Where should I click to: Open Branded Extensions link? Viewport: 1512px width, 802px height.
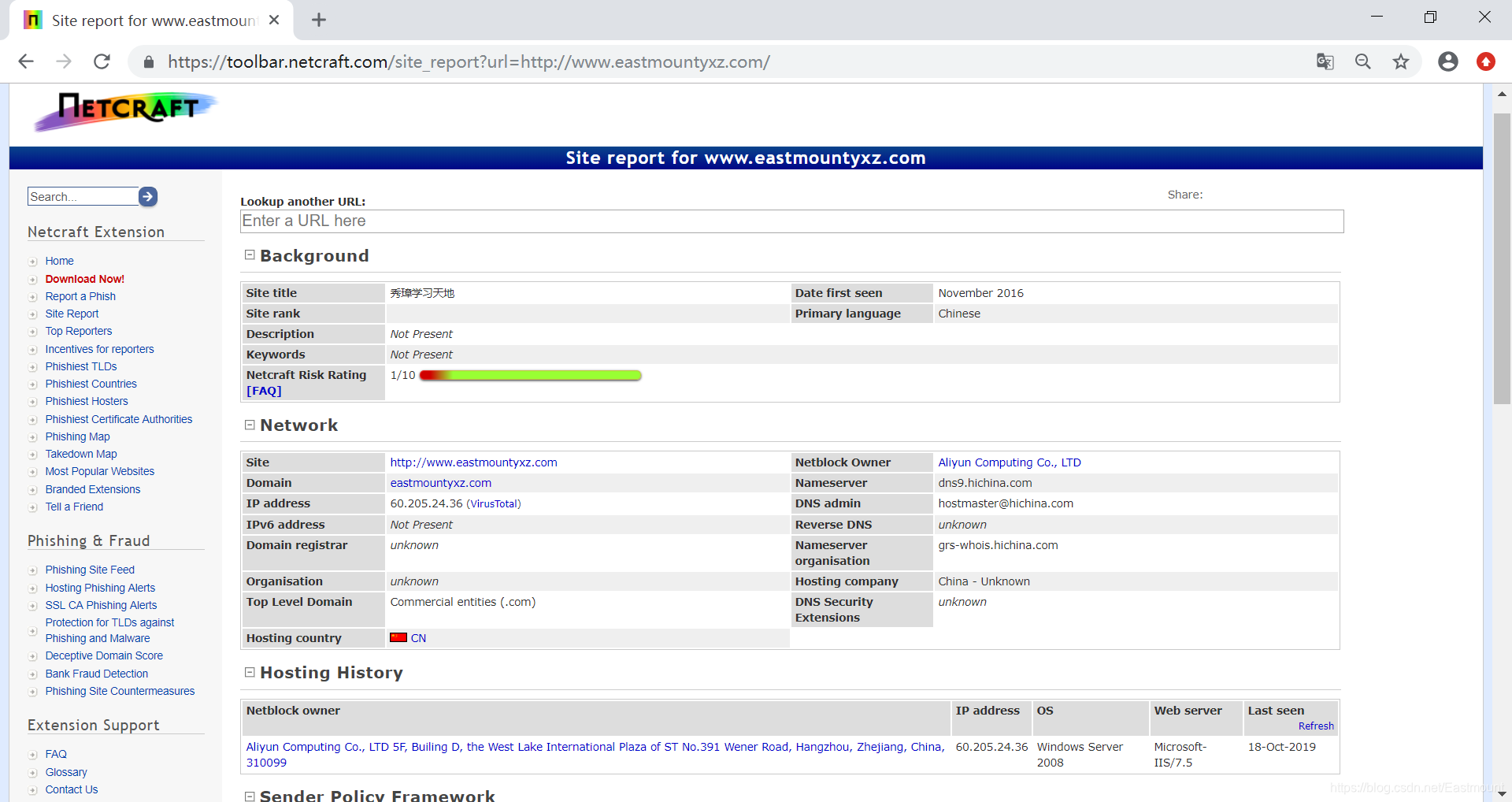pos(92,489)
